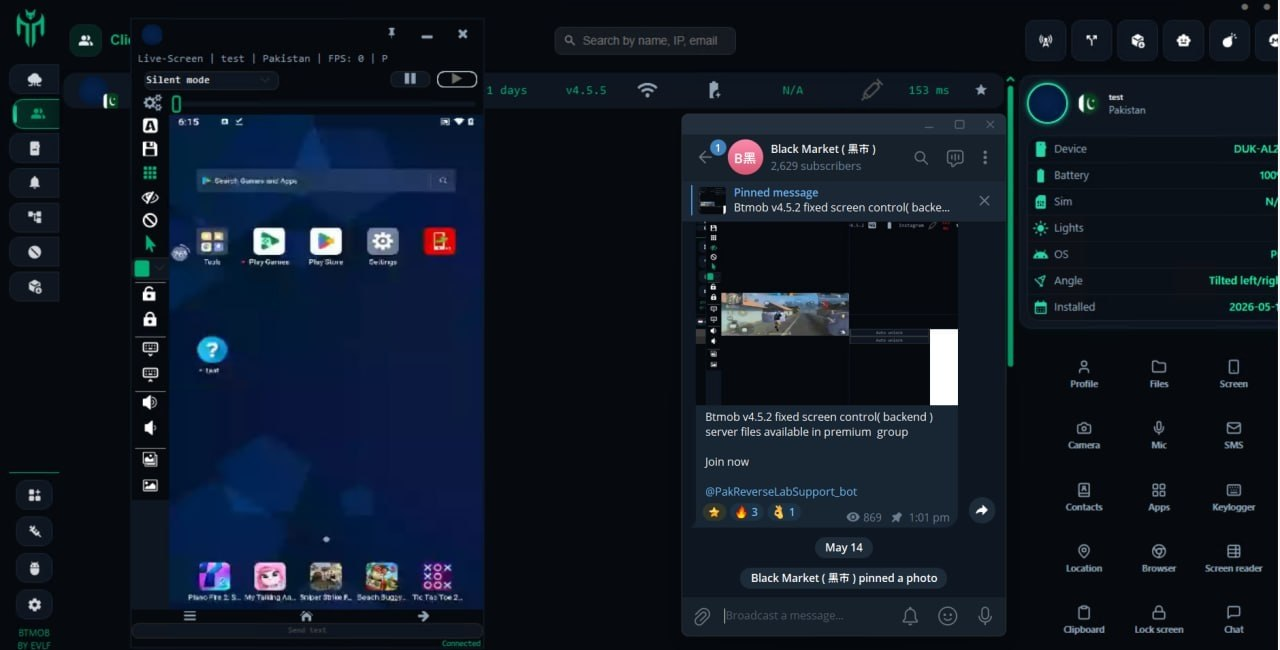The image size is (1280, 650).
Task: Expand the green color swatch dropdown arrow
Action: pyautogui.click(x=158, y=269)
